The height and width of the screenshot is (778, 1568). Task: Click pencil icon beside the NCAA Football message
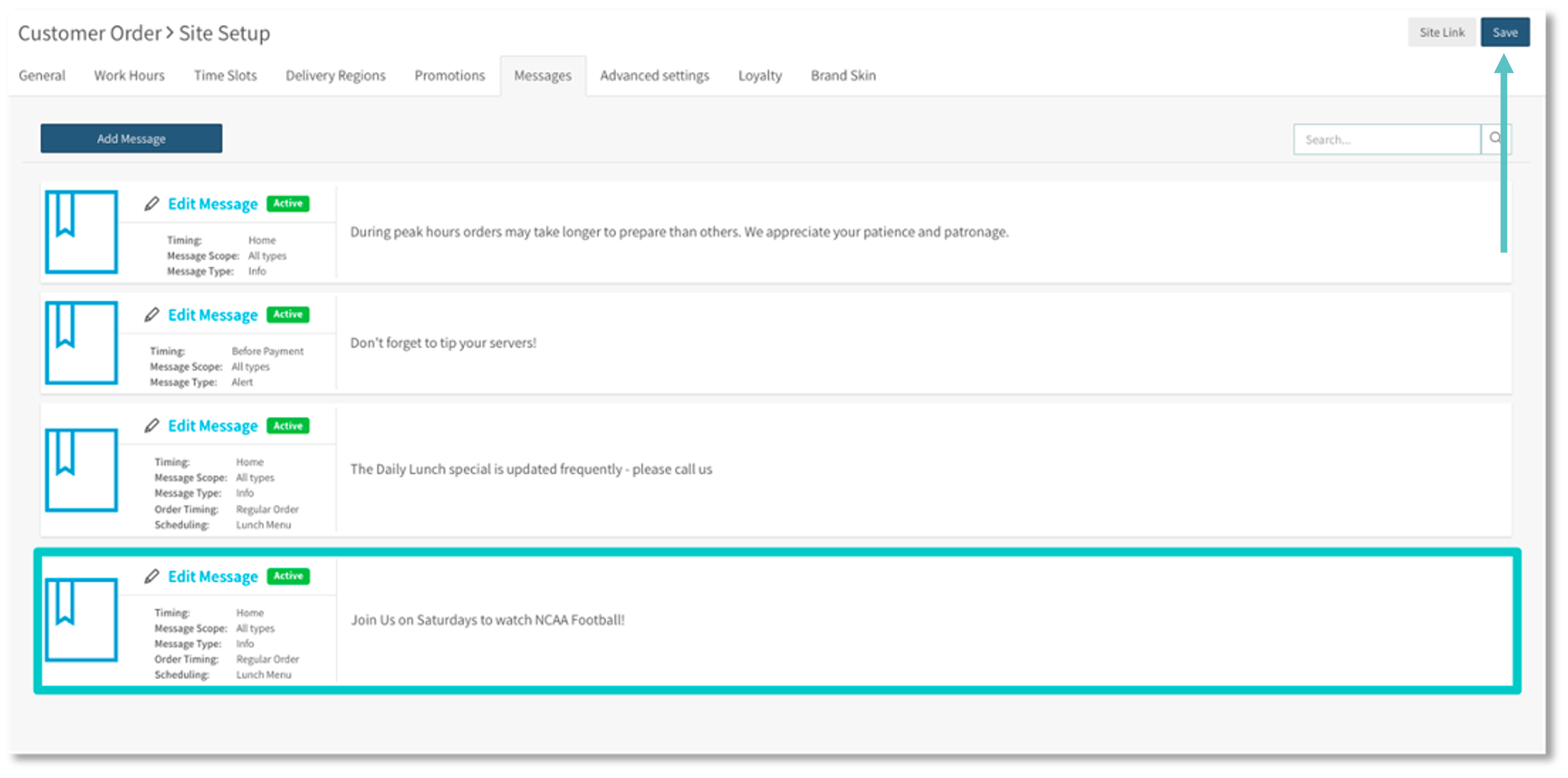click(x=152, y=576)
